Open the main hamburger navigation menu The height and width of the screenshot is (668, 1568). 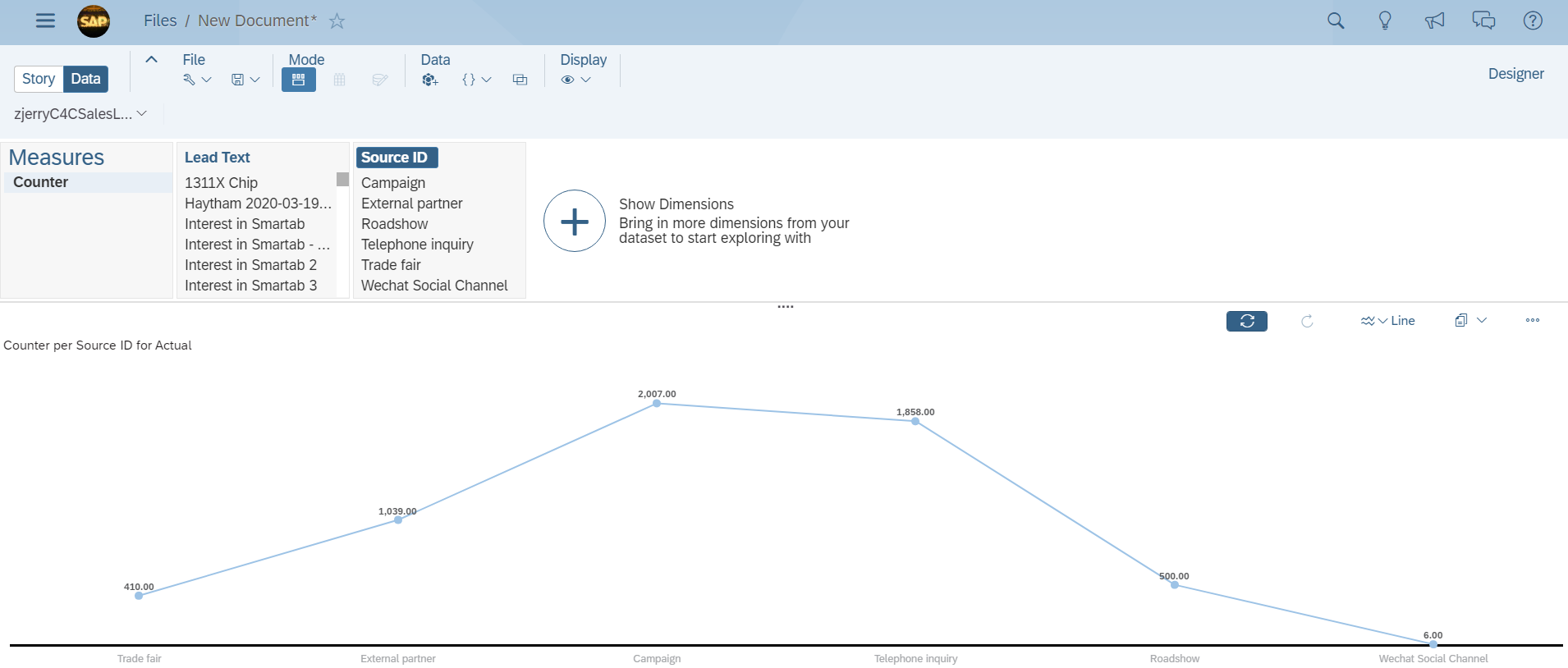tap(45, 21)
